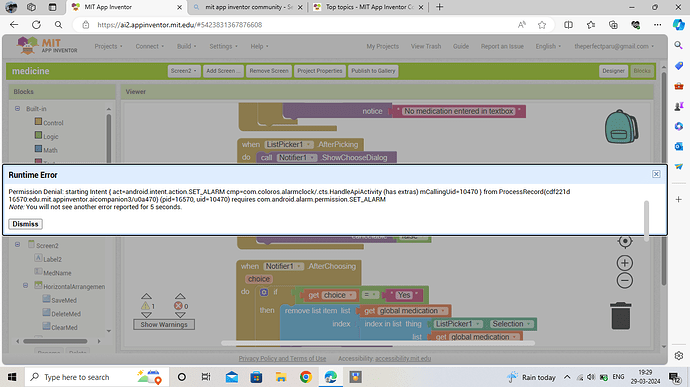The height and width of the screenshot is (387, 690).
Task: Open the Screen2 dropdown
Action: pyautogui.click(x=184, y=71)
